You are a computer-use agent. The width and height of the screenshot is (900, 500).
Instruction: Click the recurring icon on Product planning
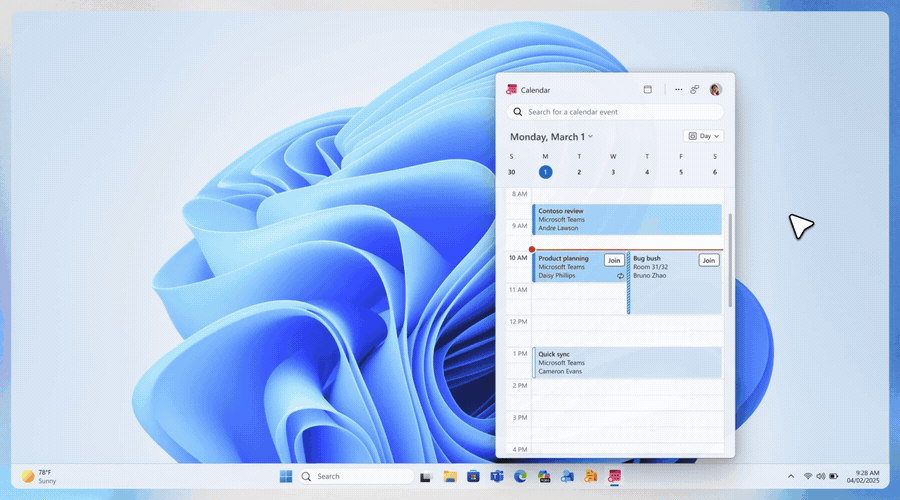click(x=620, y=276)
